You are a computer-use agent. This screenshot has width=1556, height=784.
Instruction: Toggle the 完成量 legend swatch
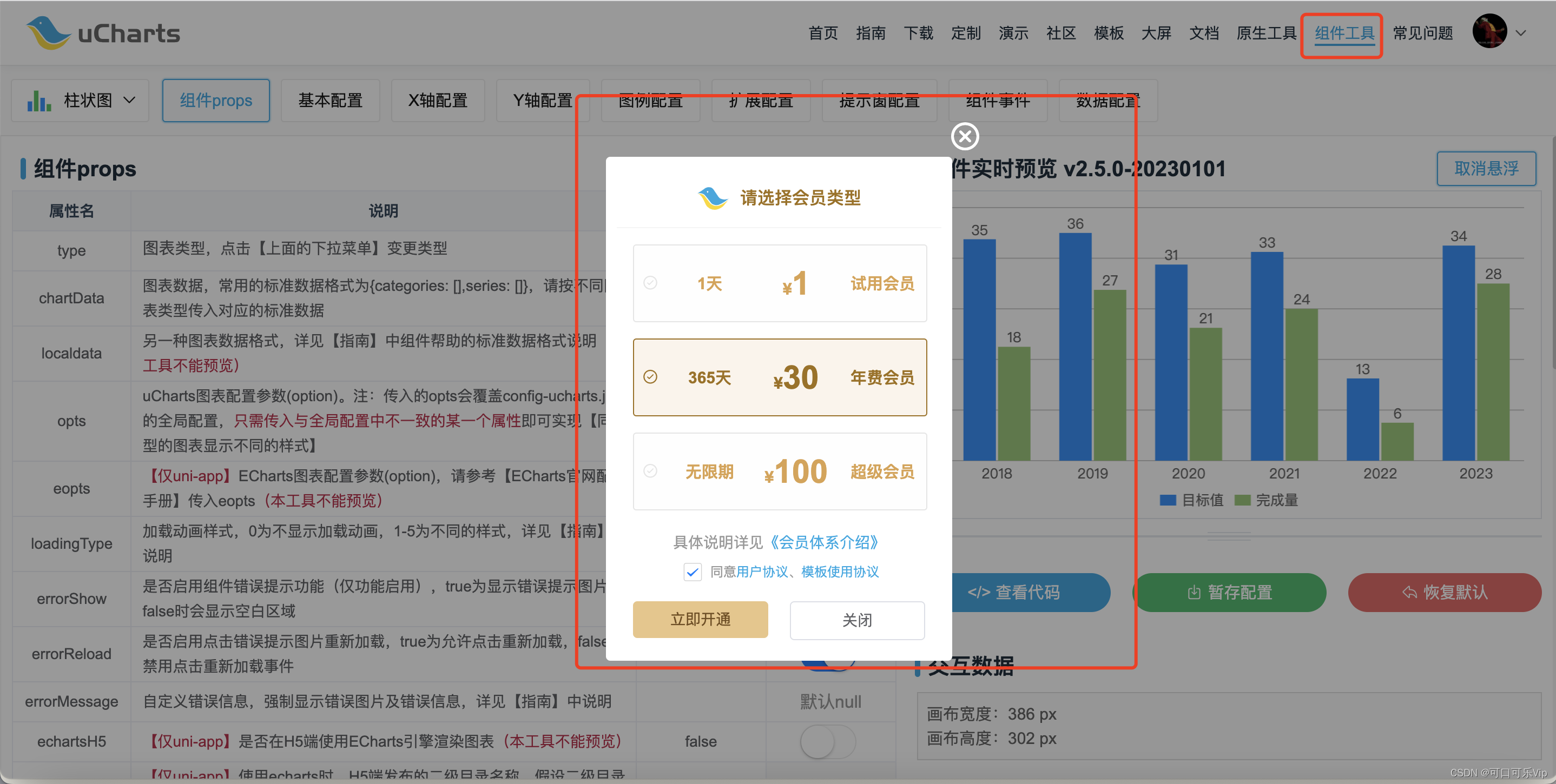pyautogui.click(x=1243, y=500)
